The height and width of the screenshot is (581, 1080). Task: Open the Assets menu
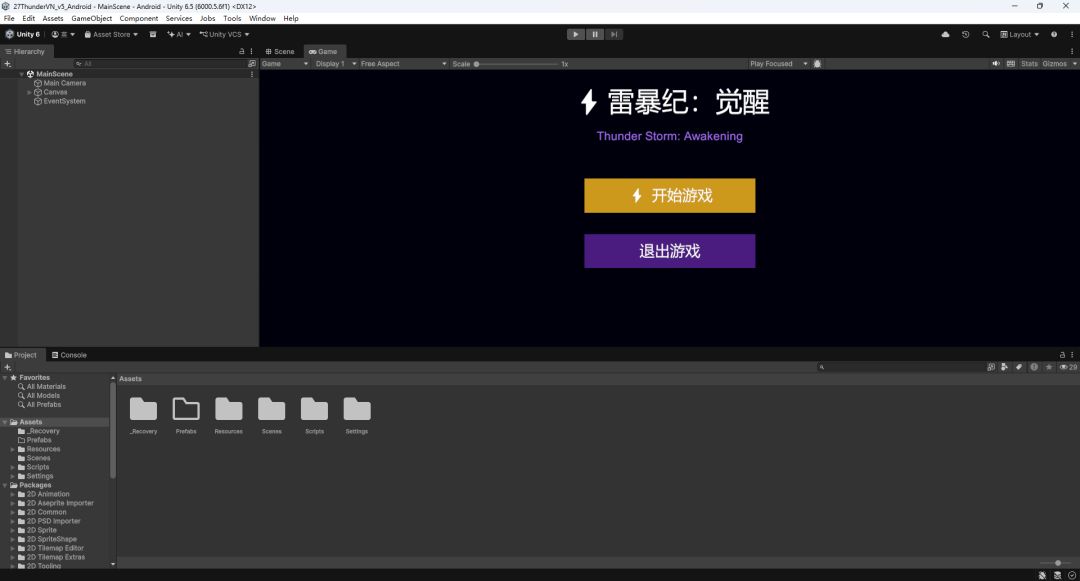click(52, 19)
